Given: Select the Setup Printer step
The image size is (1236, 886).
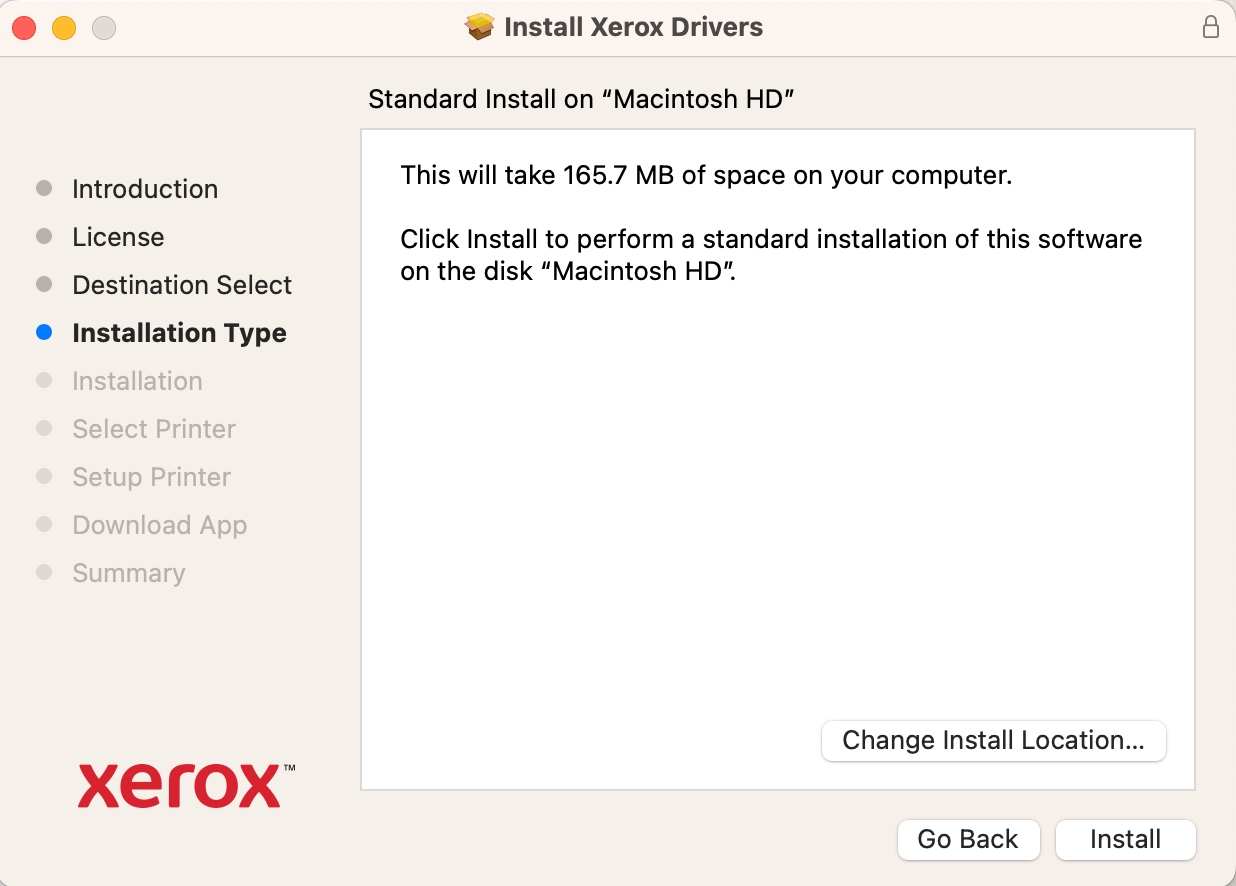Looking at the screenshot, I should point(151,477).
